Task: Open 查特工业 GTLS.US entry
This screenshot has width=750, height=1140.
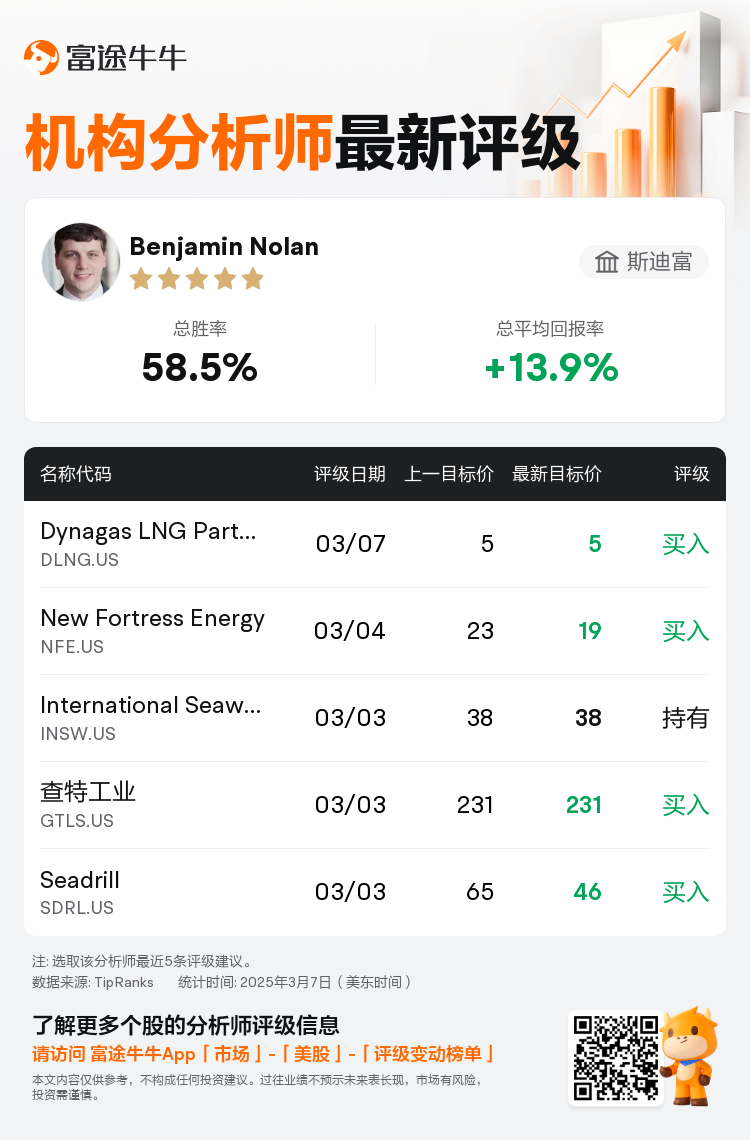Action: (375, 805)
